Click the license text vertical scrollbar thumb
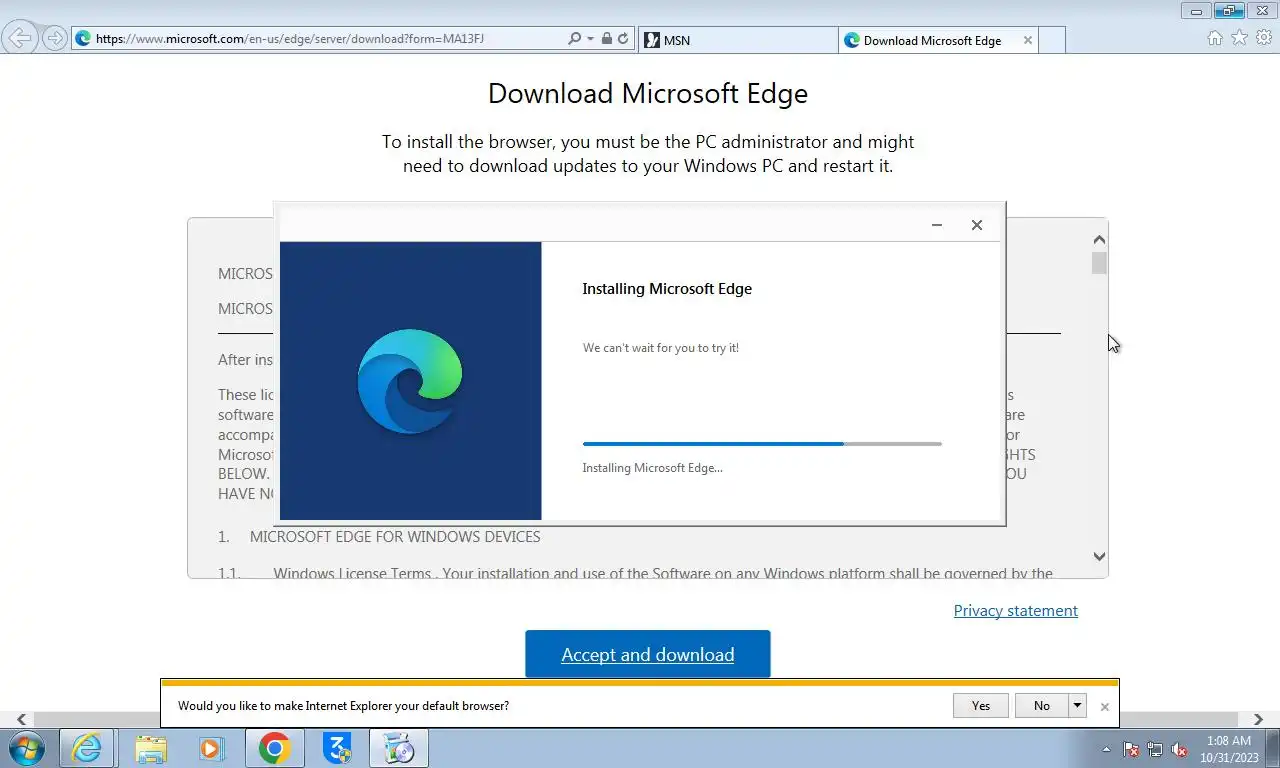Viewport: 1280px width, 768px height. pos(1099,263)
